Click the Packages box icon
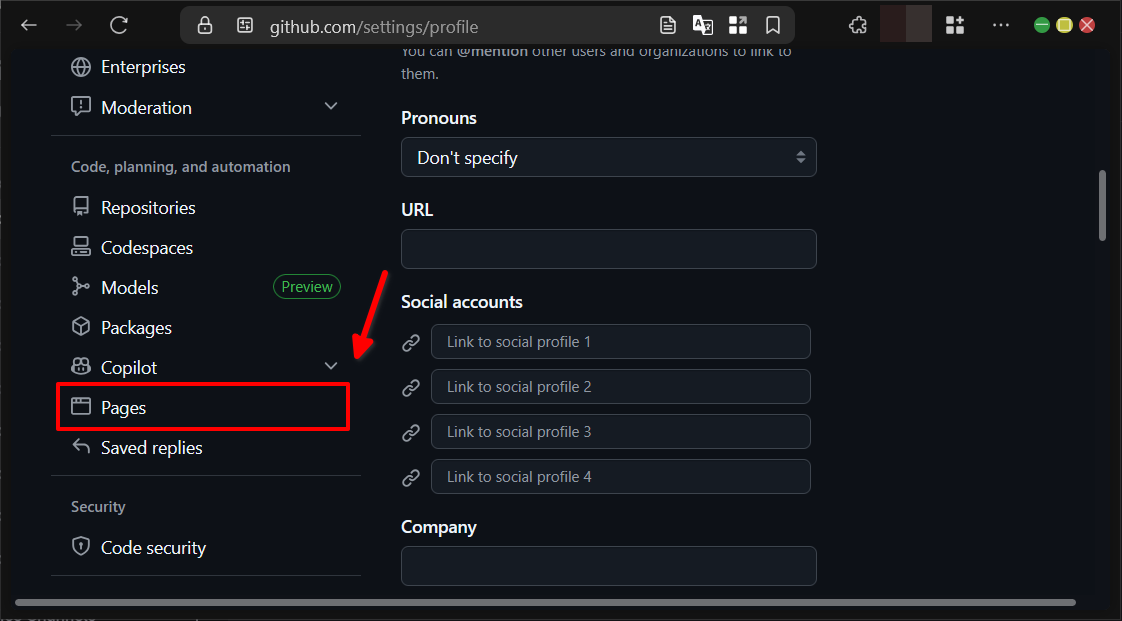 (80, 327)
